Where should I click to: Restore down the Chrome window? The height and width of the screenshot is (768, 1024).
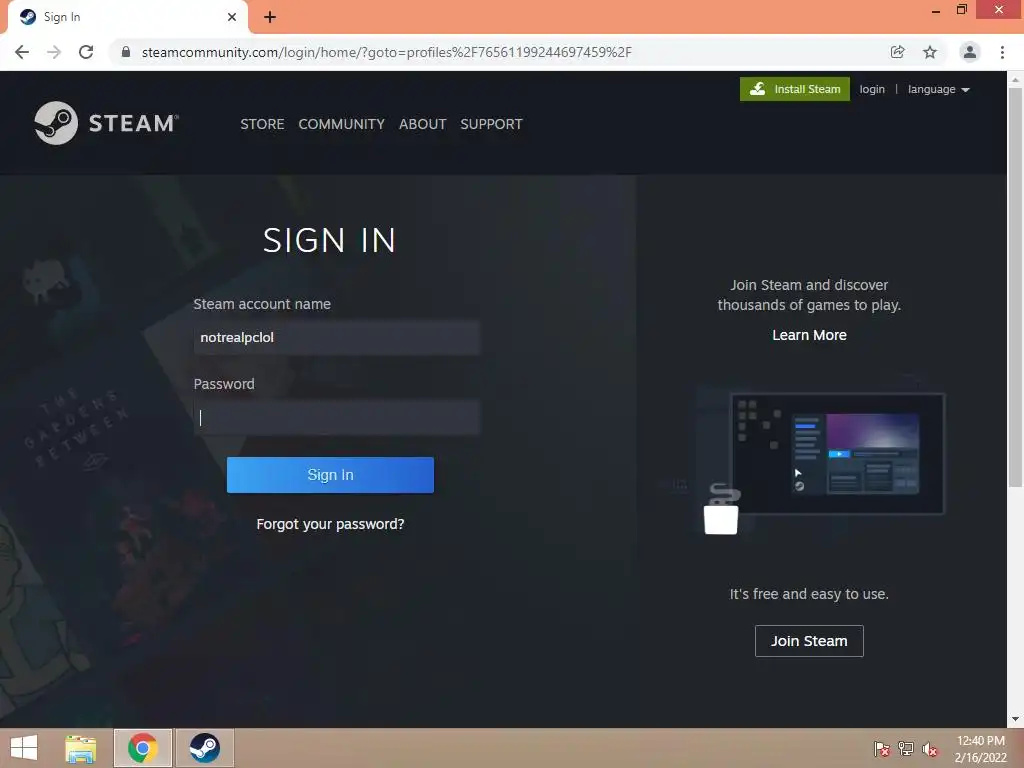click(962, 10)
